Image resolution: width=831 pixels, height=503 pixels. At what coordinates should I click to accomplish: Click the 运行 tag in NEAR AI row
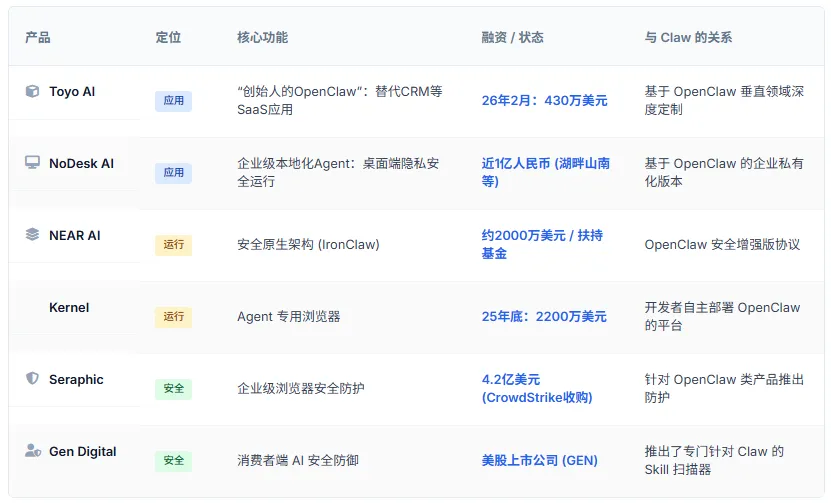tap(173, 245)
